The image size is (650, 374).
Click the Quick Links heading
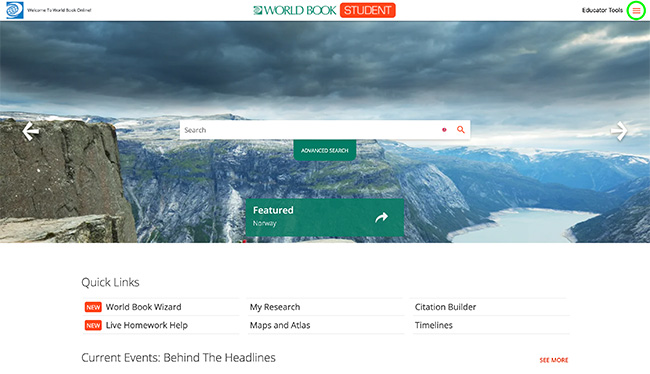[x=110, y=282]
